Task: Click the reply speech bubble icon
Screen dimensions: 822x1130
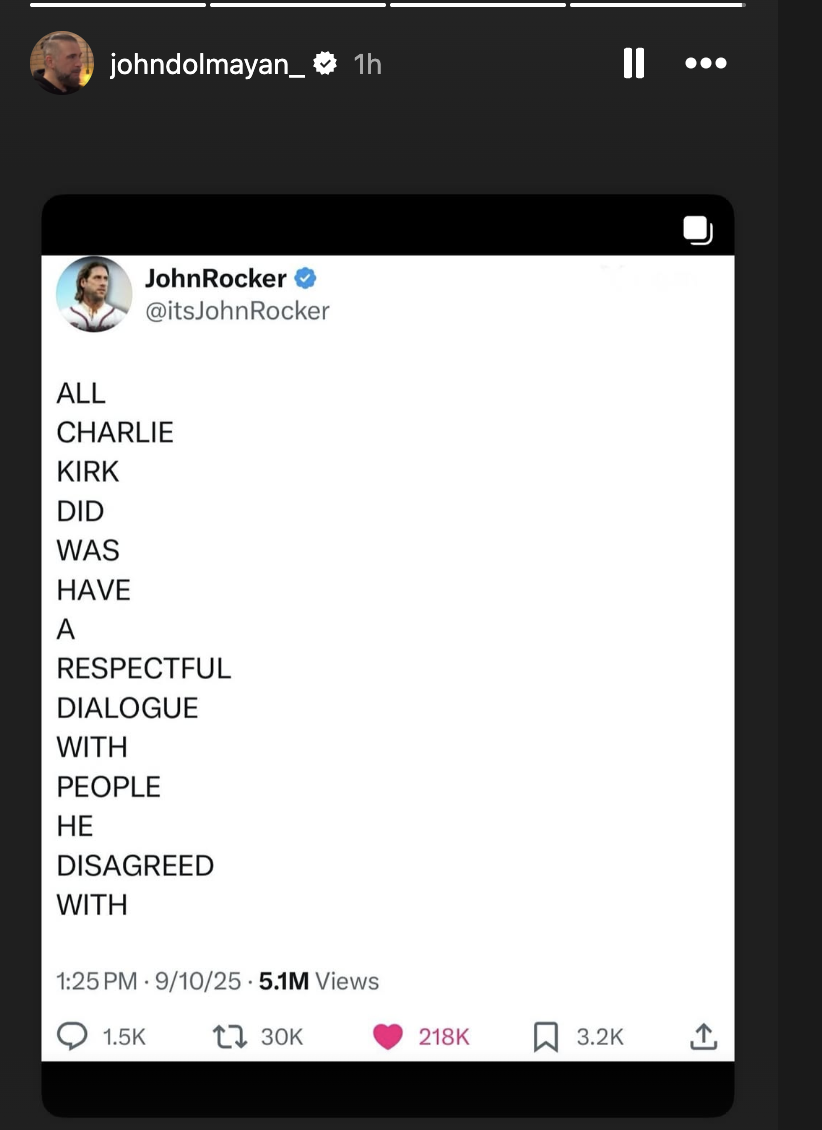Action: click(x=72, y=1036)
